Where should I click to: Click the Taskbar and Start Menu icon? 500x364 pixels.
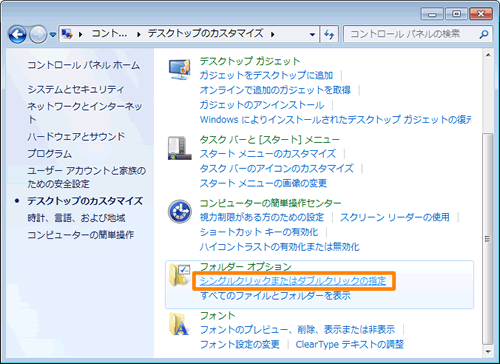[179, 148]
